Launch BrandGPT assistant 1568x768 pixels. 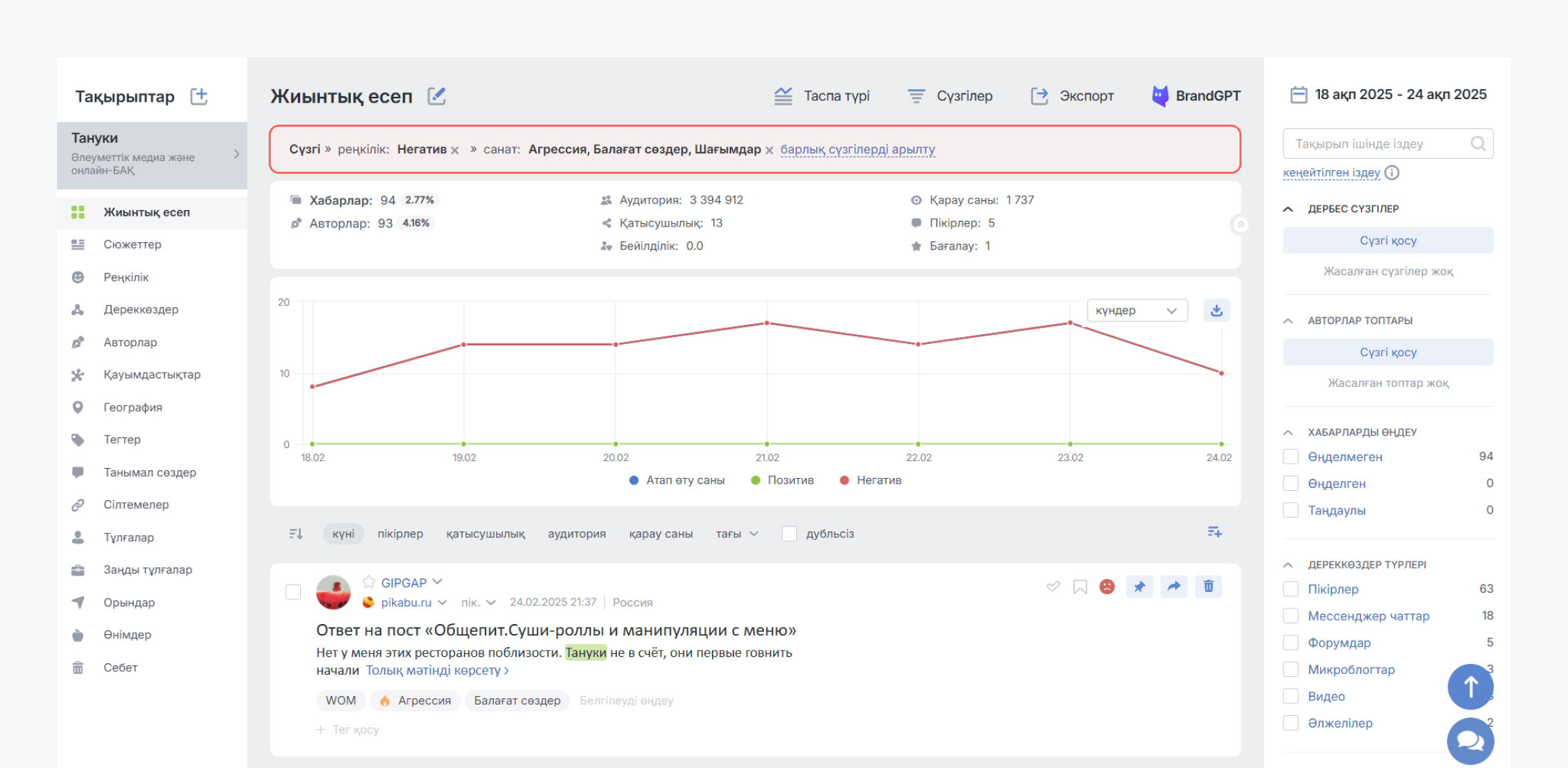coord(1196,96)
